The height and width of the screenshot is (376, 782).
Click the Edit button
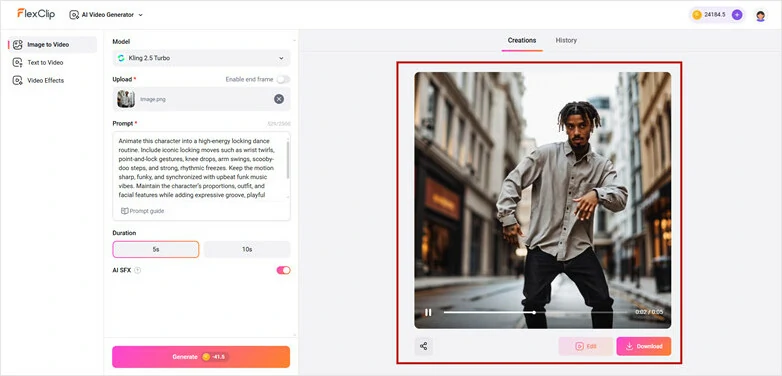pyautogui.click(x=586, y=346)
